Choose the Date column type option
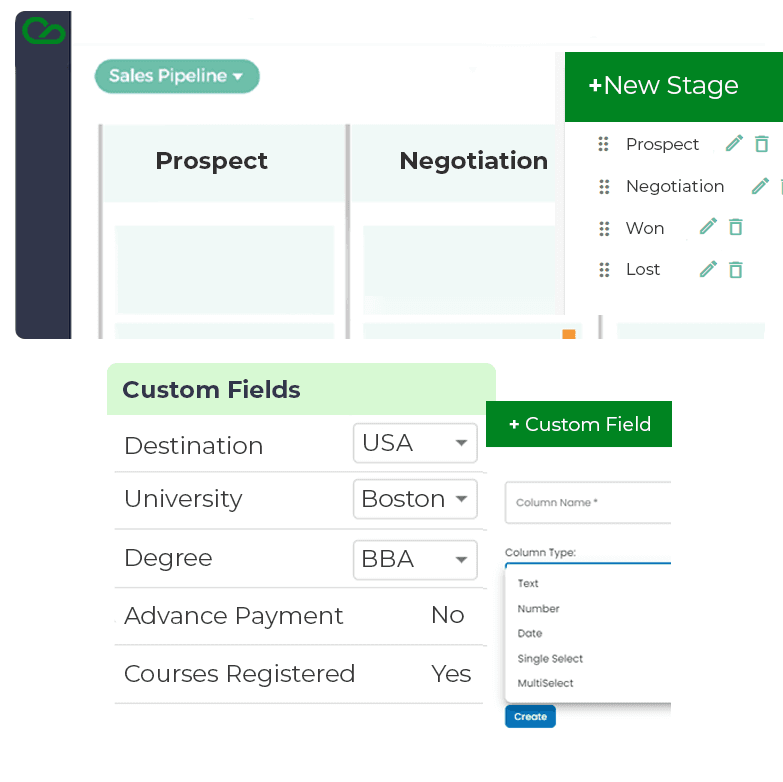Screen dimensions: 783x782 (x=530, y=633)
